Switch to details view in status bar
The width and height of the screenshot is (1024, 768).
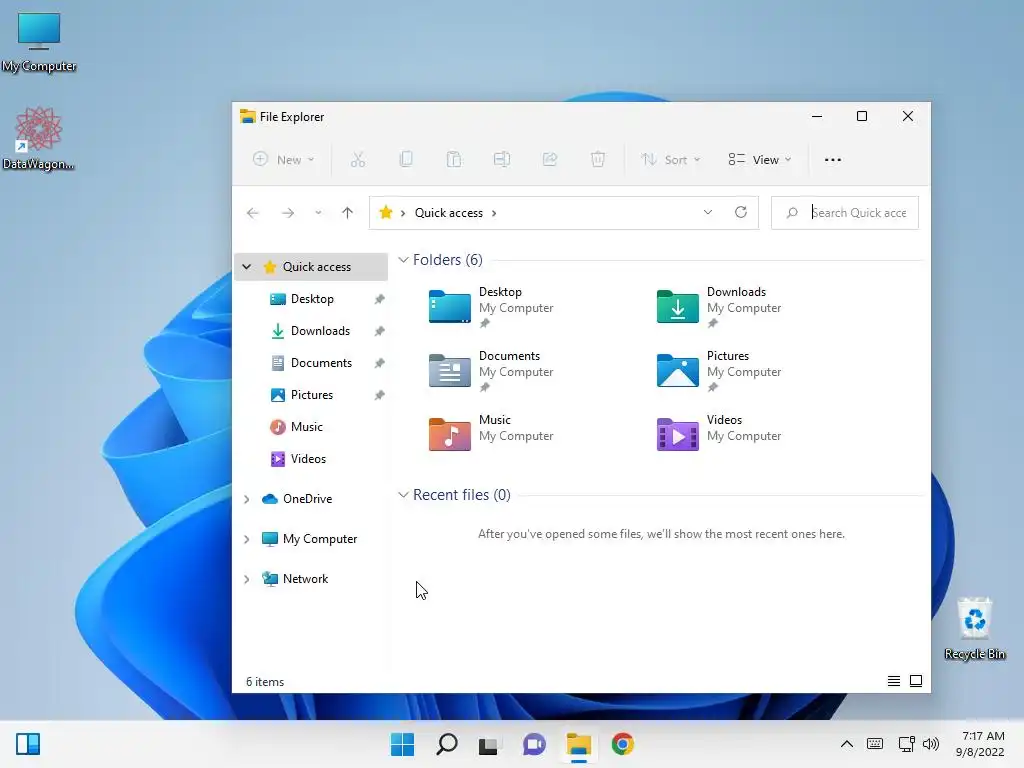pos(894,681)
